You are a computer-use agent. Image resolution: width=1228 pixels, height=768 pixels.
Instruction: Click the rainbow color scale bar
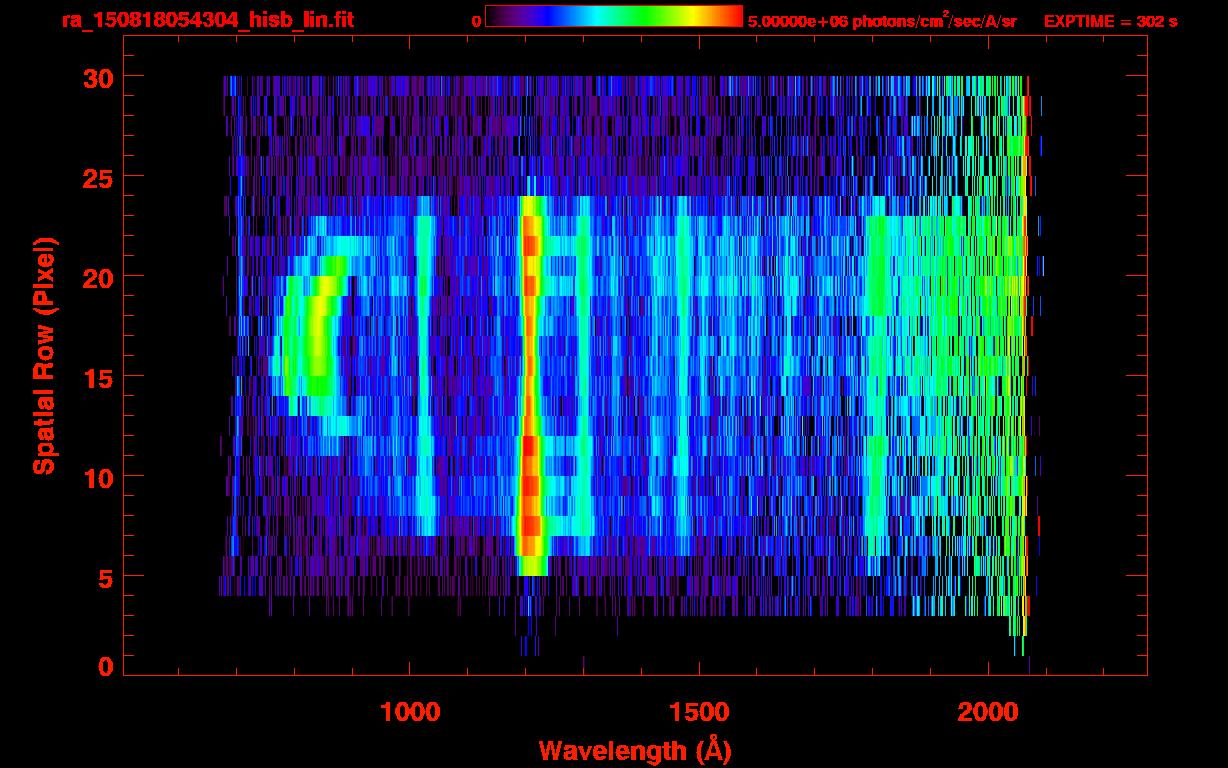[x=614, y=17]
